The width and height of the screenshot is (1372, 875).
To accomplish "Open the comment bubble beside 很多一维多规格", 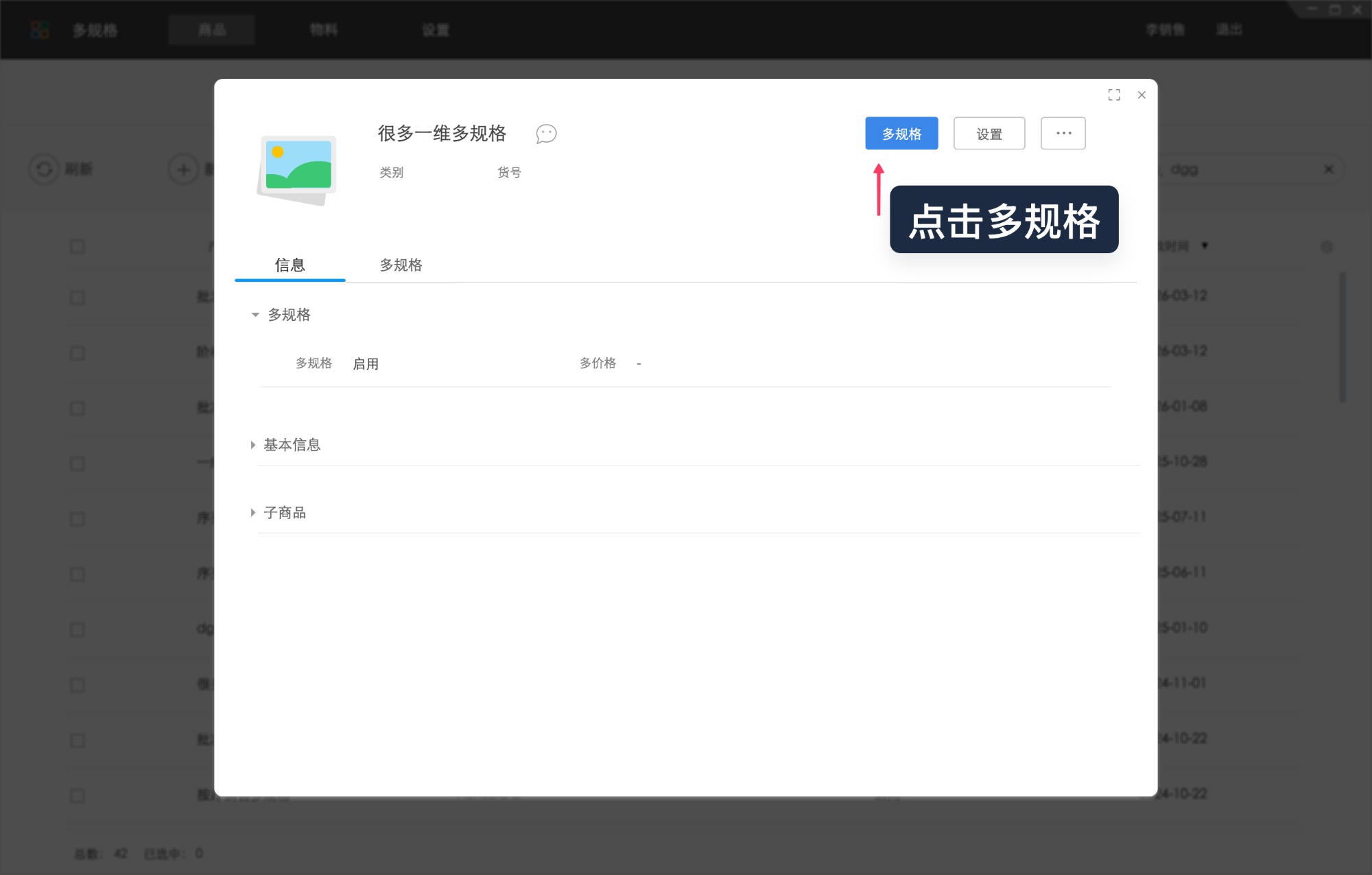I will pyautogui.click(x=545, y=134).
